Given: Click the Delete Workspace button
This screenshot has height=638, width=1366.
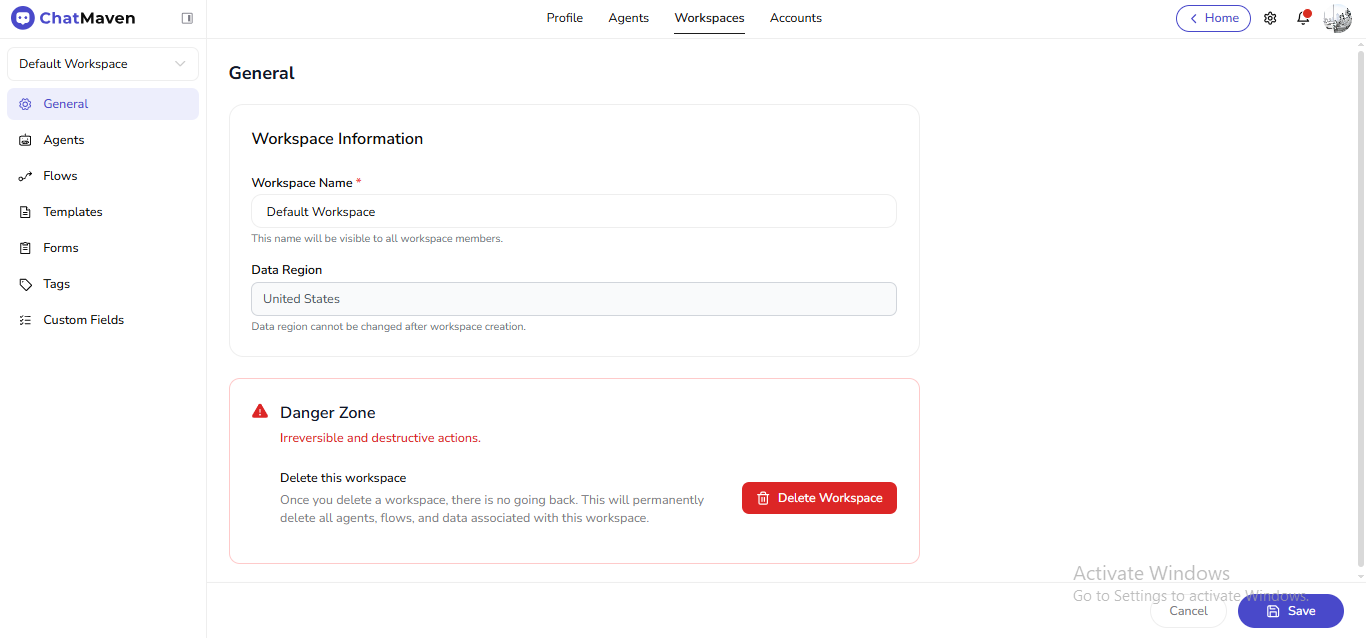Looking at the screenshot, I should [819, 497].
